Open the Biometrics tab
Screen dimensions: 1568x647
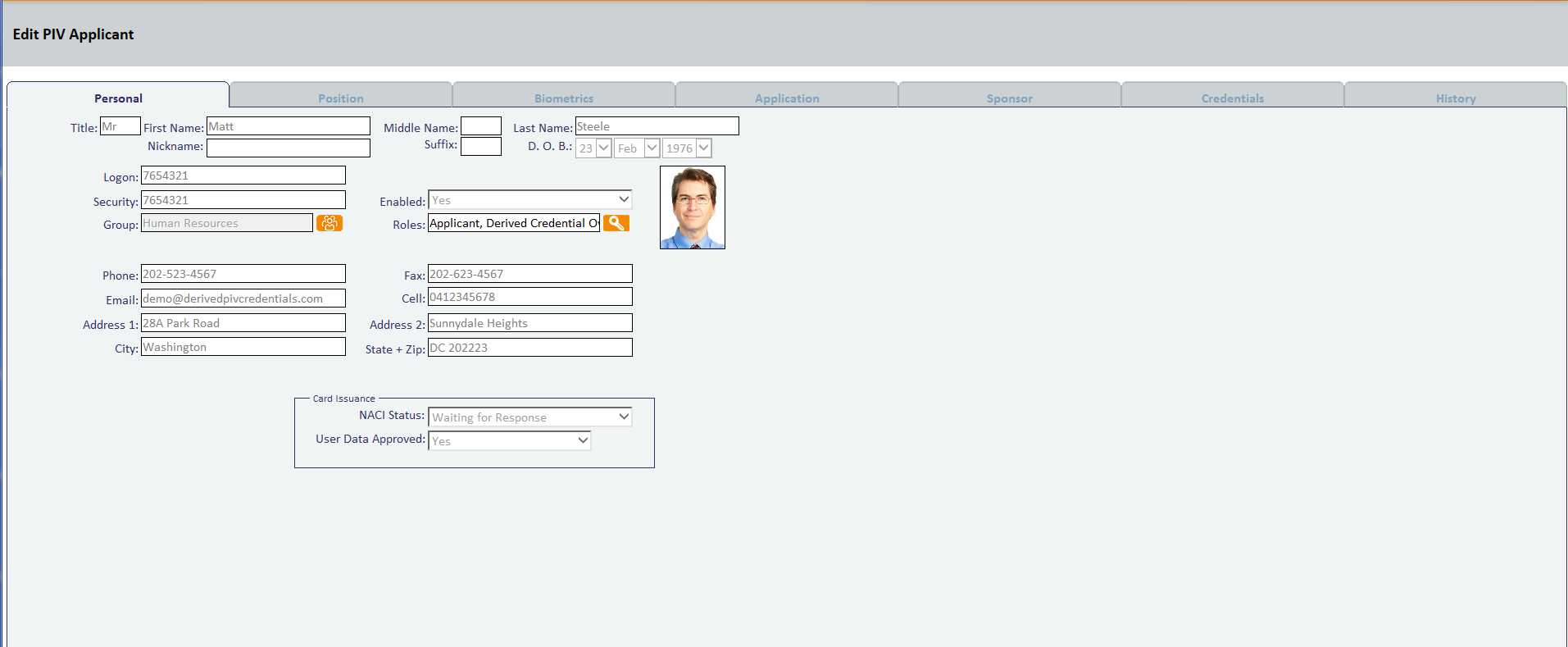[x=564, y=98]
